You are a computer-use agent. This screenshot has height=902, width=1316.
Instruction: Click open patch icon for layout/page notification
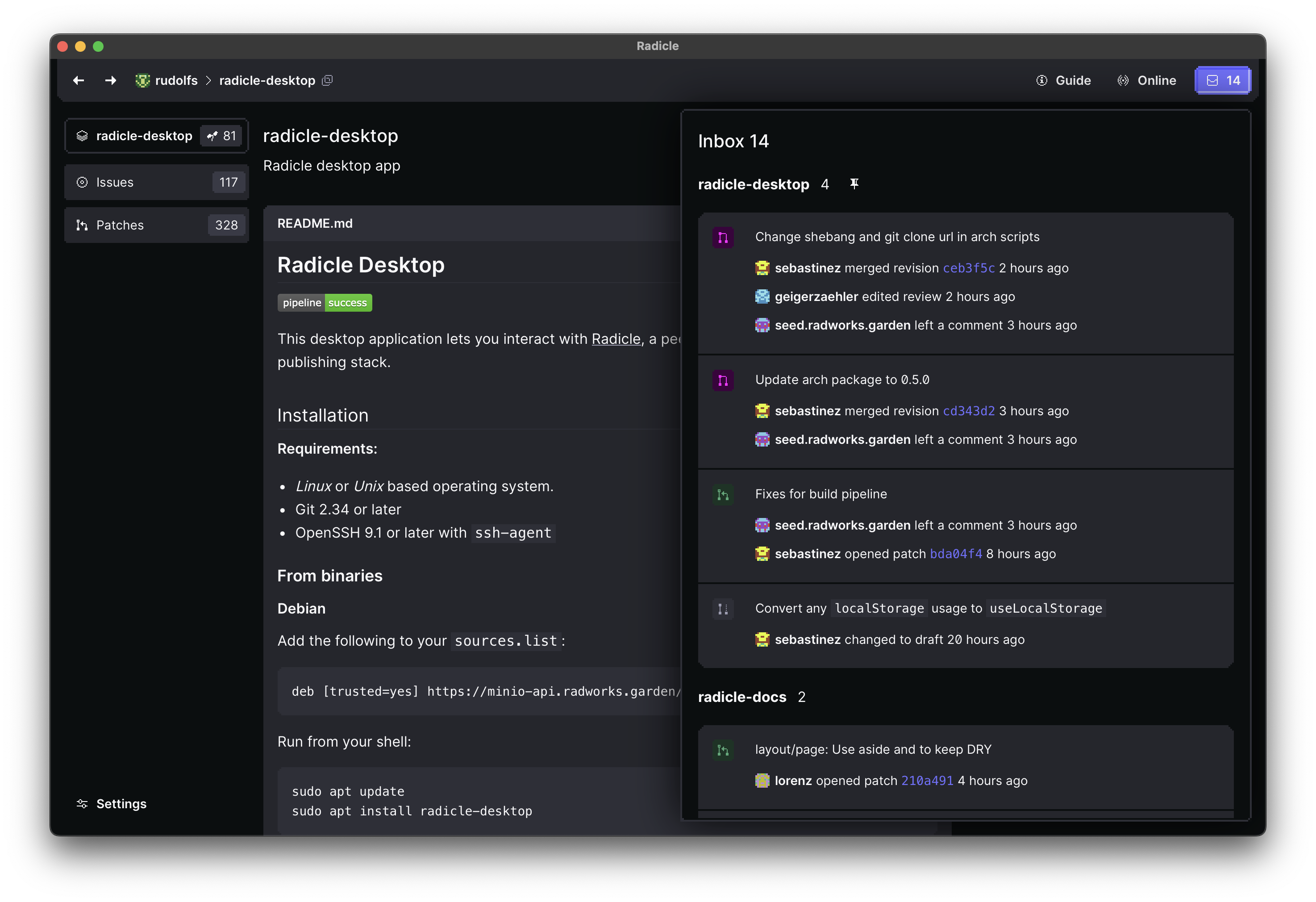[x=723, y=750]
